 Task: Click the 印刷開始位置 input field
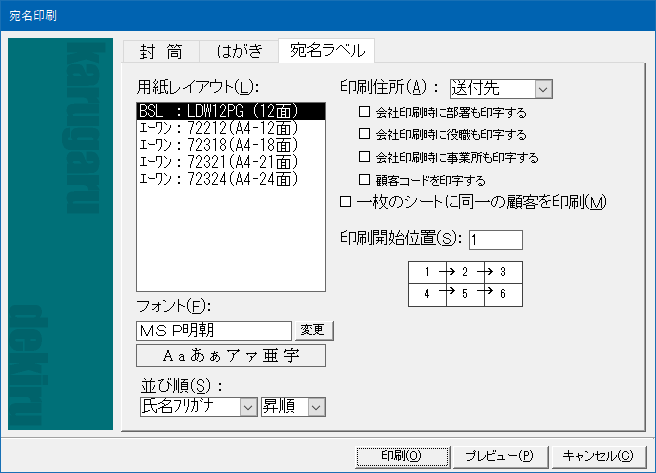[495, 240]
